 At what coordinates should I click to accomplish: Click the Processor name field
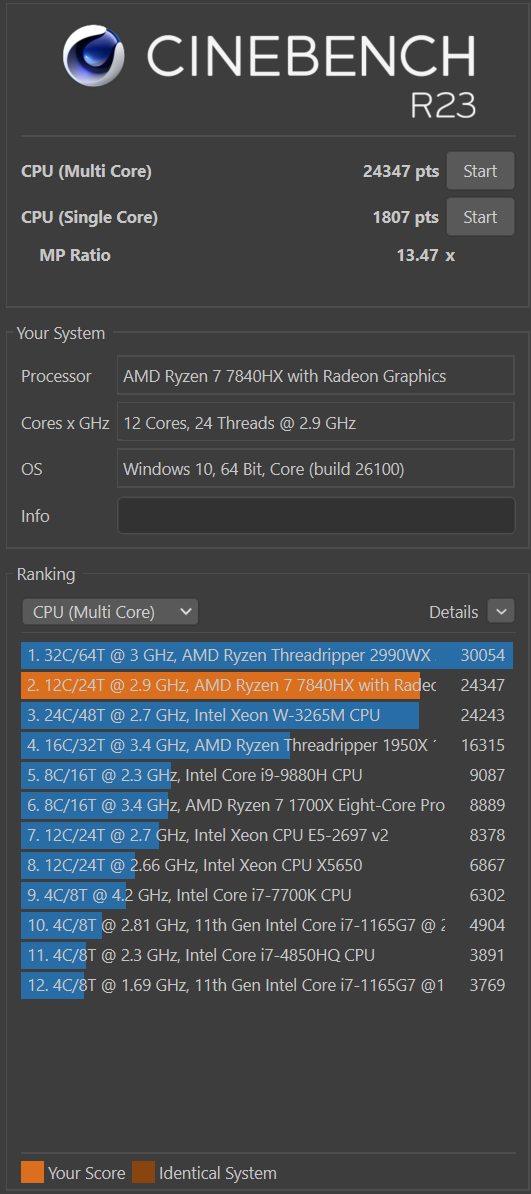tap(316, 375)
